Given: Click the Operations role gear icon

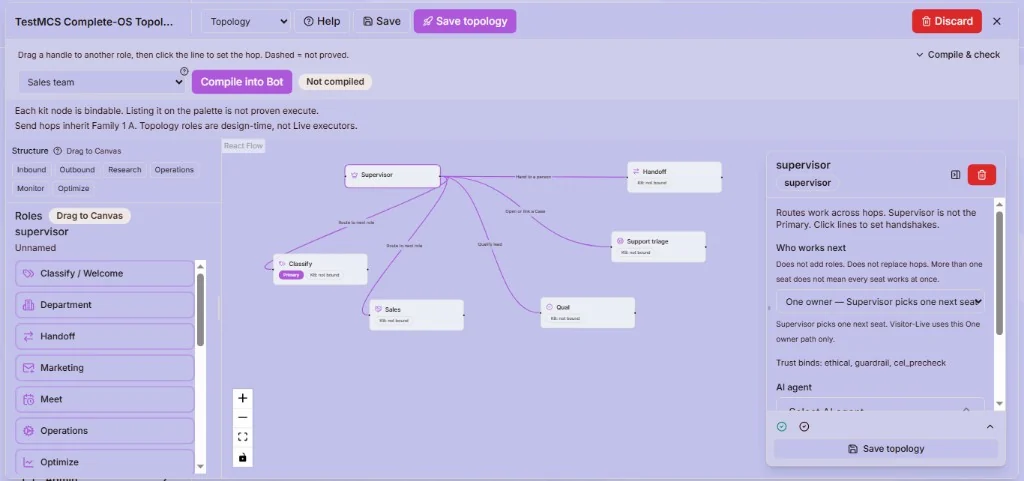Looking at the screenshot, I should point(28,431).
